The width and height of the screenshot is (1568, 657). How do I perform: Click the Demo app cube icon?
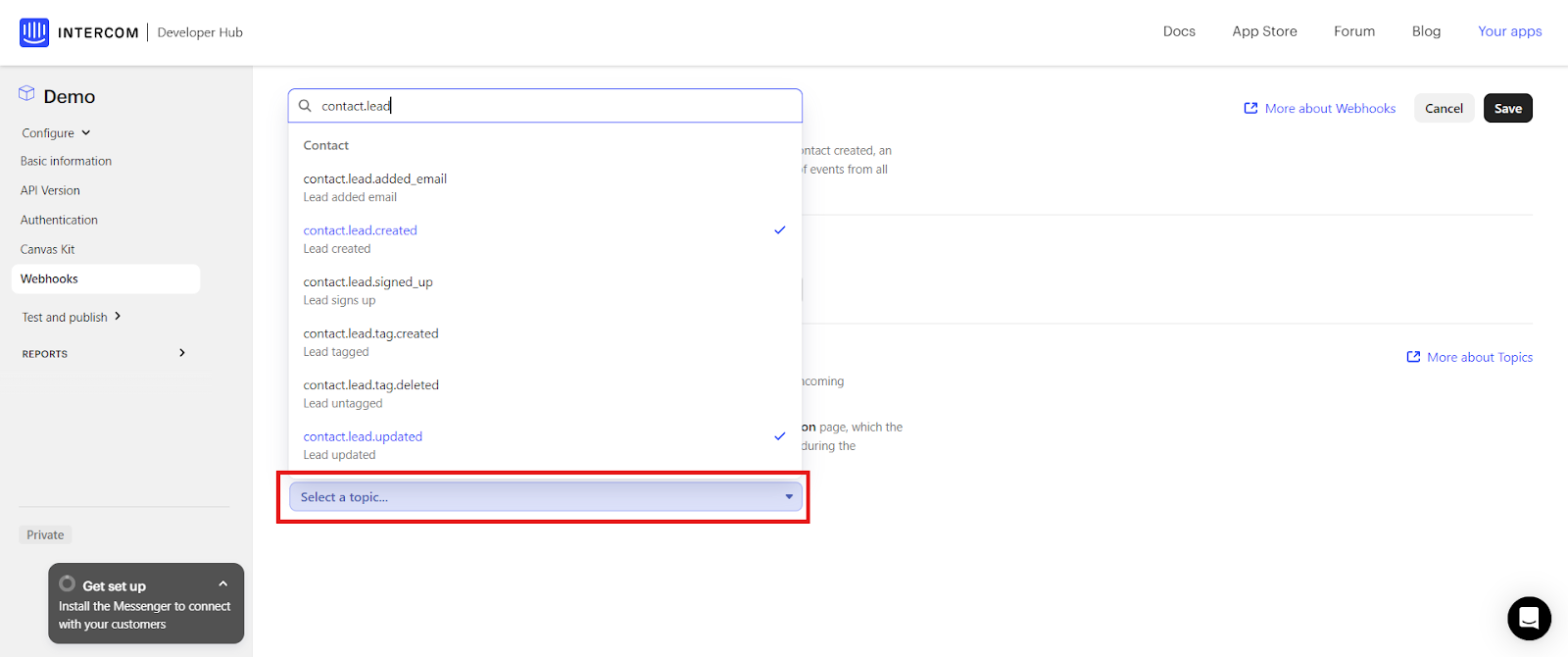point(26,94)
